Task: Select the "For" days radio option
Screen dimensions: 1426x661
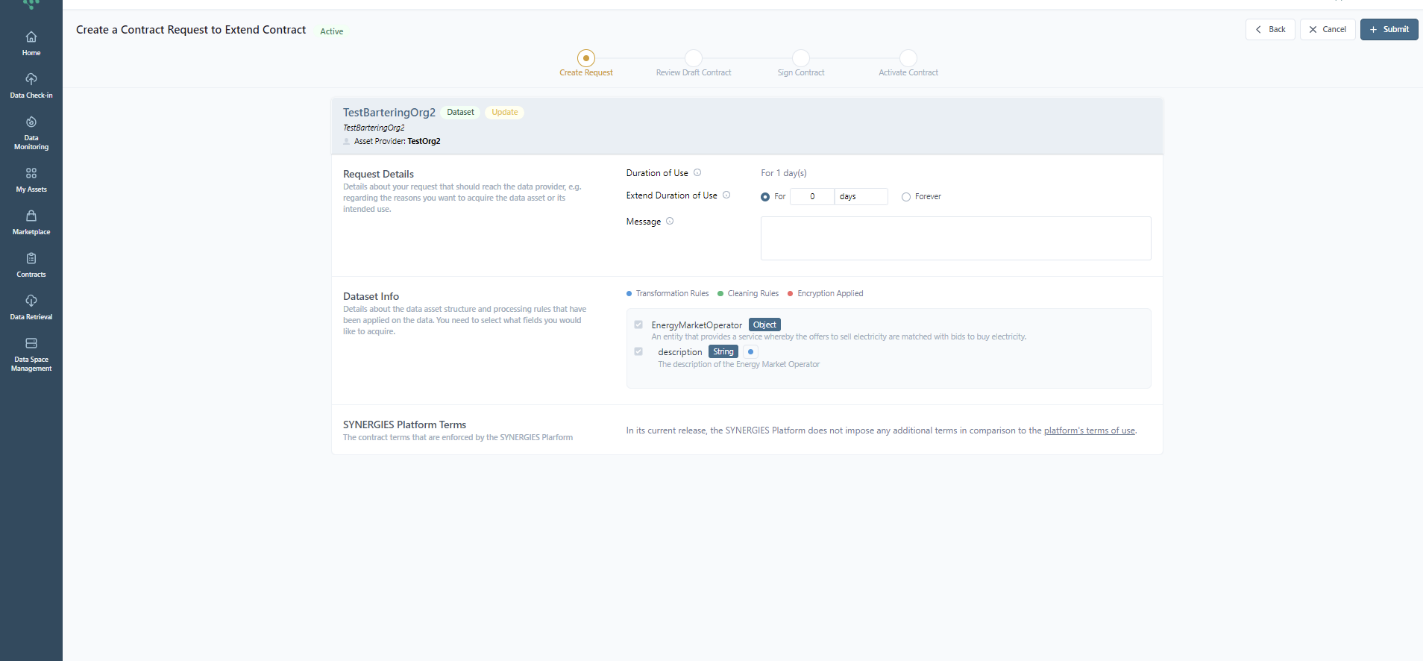Action: [766, 197]
